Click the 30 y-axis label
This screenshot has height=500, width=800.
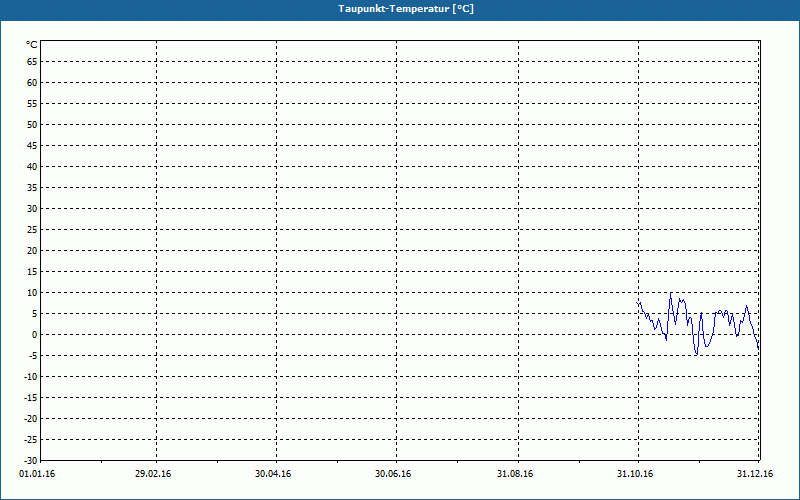[31, 209]
